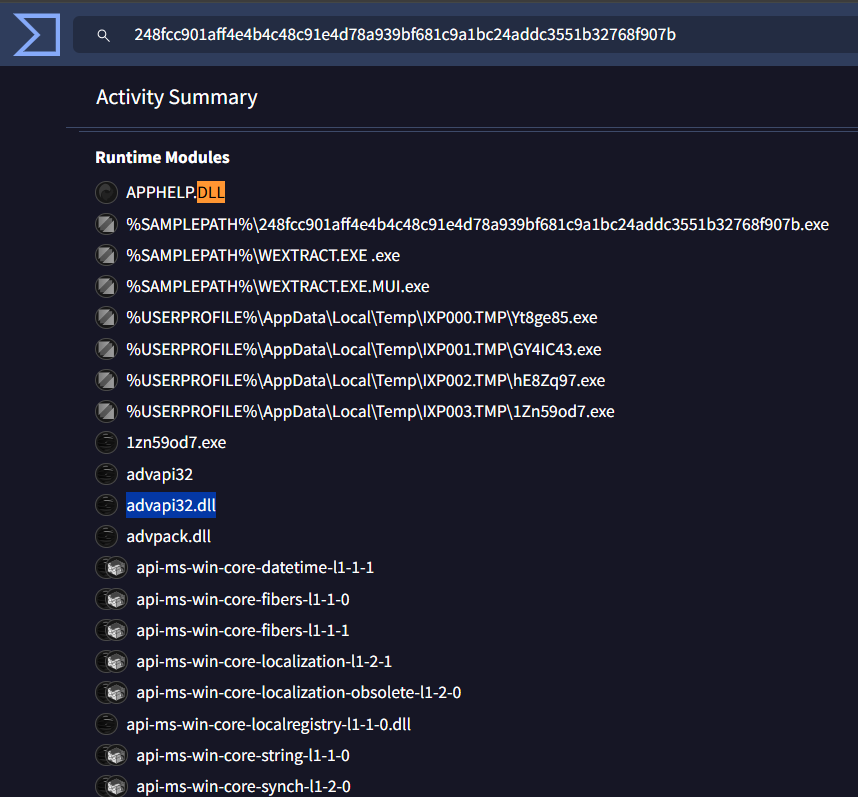Select api-ms-win-core-localization-l1-2-1 text
Viewport: 858px width, 797px height.
tap(264, 662)
